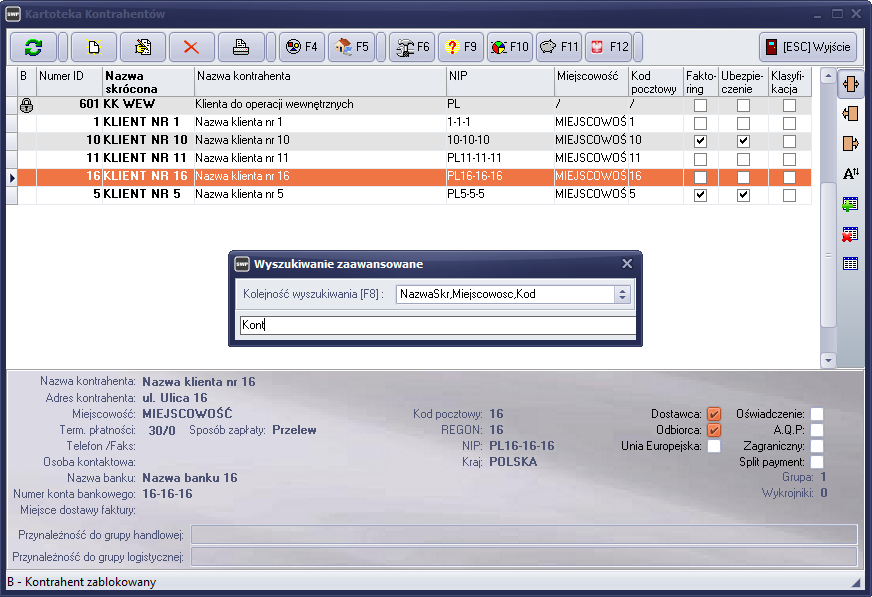Sort by the NIP column header
Viewport: 872px width, 597px height.
(x=499, y=76)
